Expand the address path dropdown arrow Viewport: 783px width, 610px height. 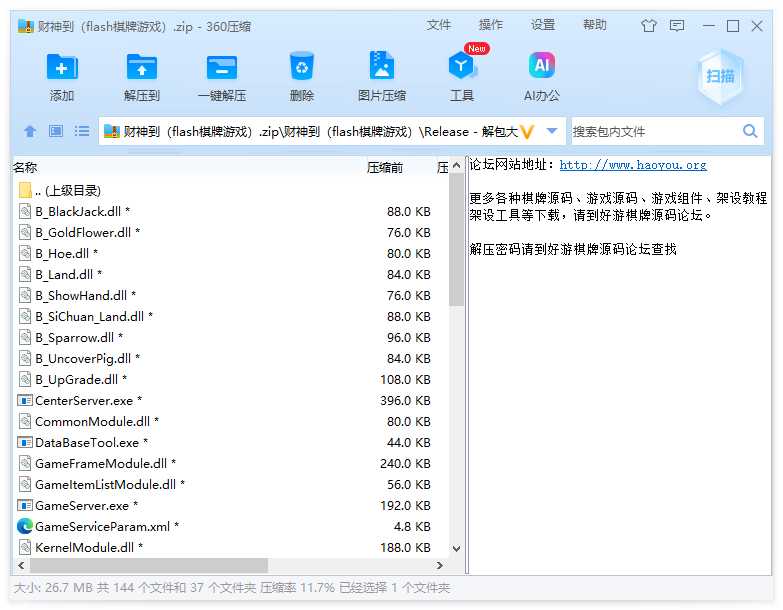(x=552, y=131)
